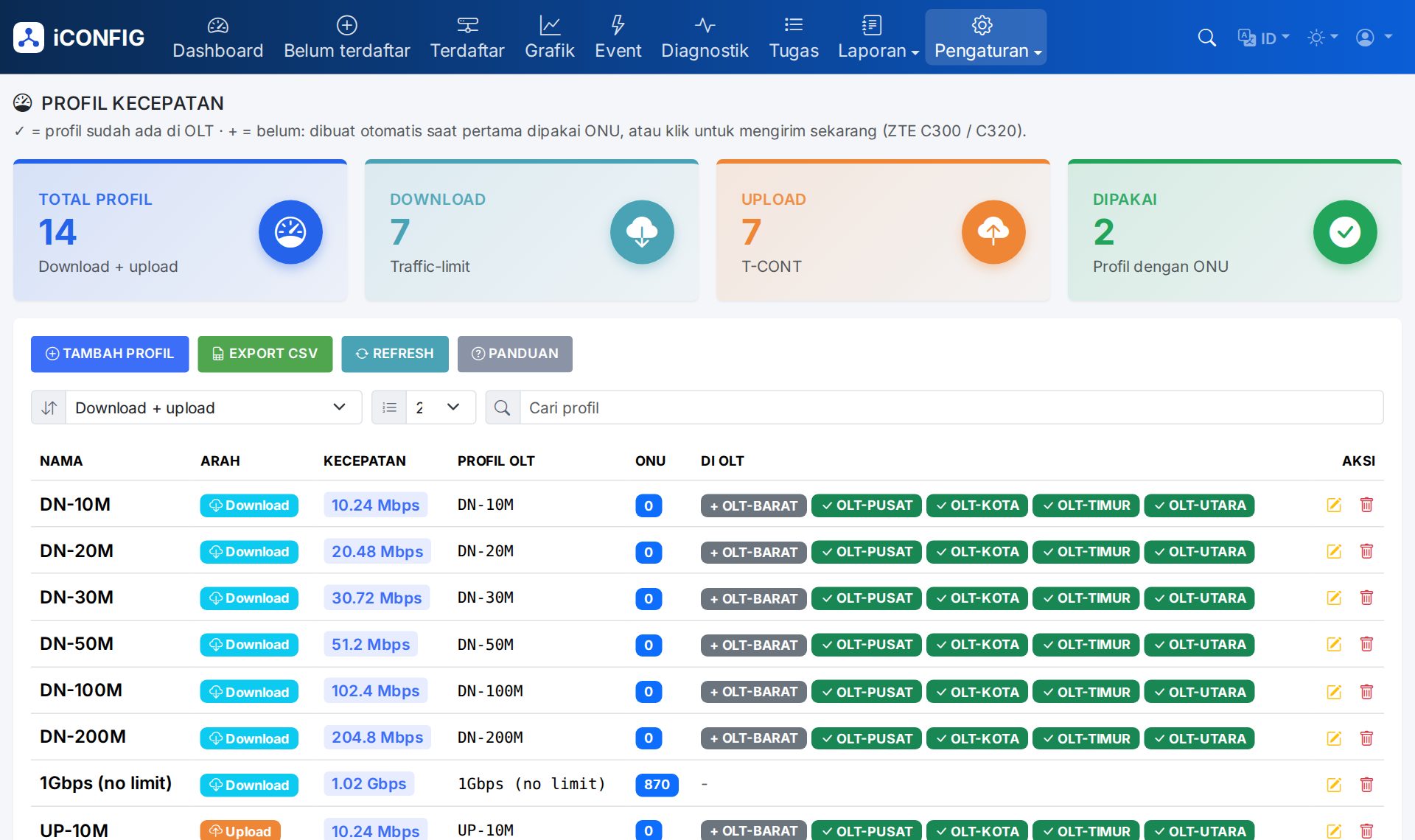Edit the DN-100M profile
Viewport: 1415px width, 840px height.
(x=1334, y=691)
